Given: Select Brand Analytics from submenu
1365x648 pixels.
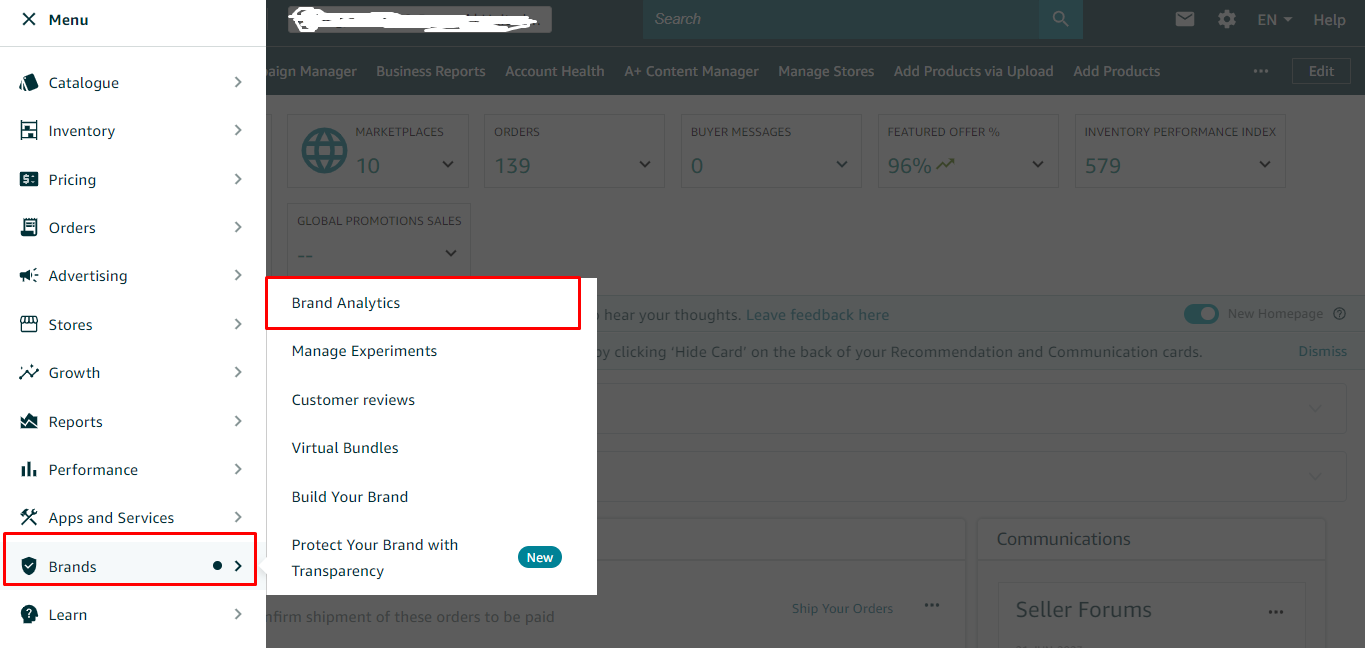Looking at the screenshot, I should [423, 303].
